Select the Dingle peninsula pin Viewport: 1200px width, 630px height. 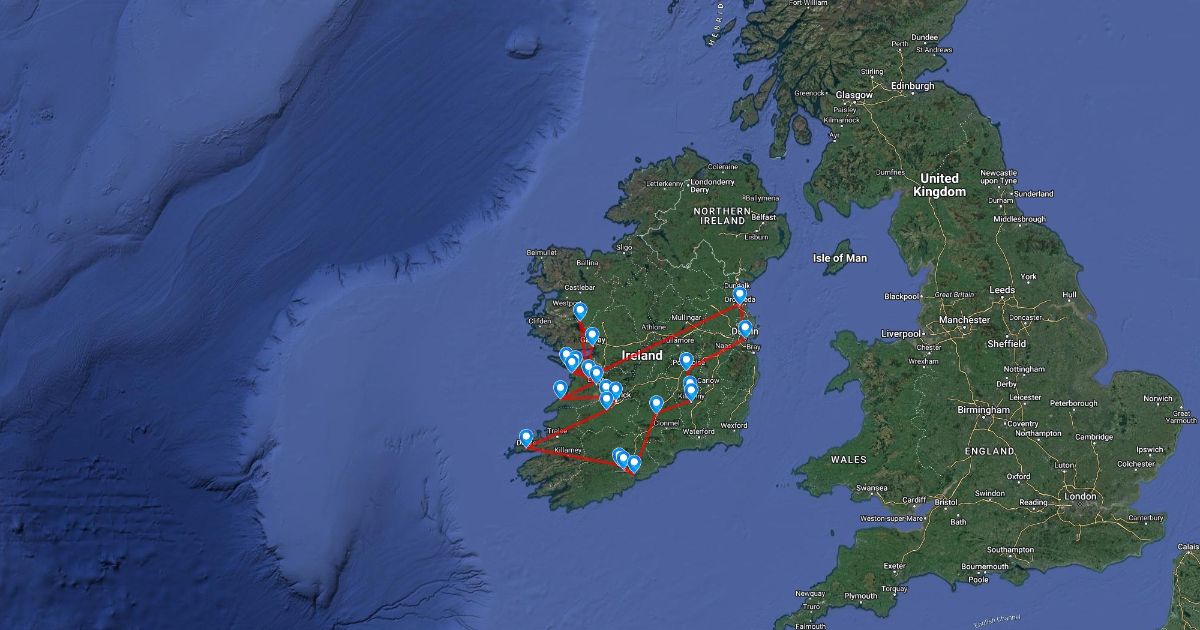(x=526, y=438)
